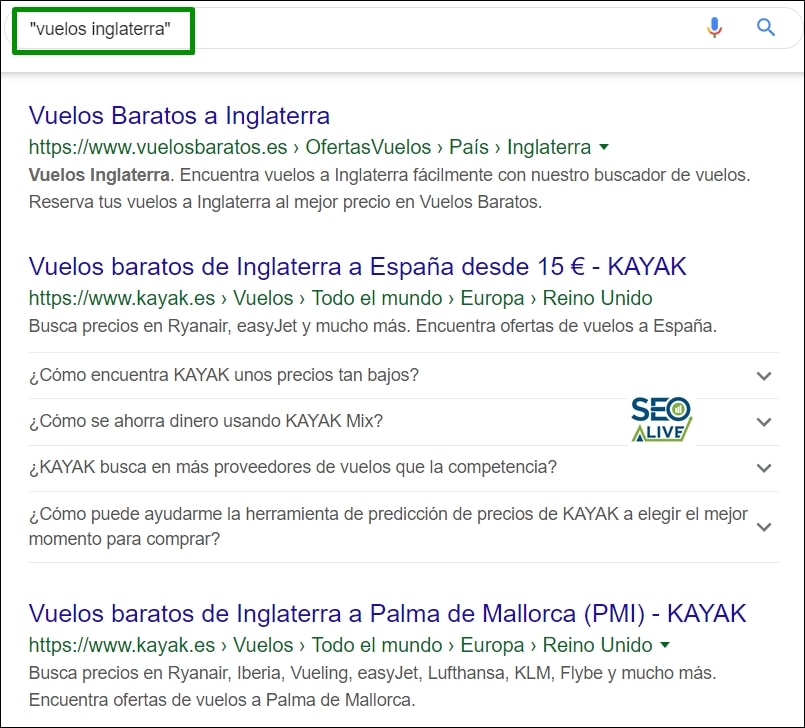Open the Reino Unido breadcrumb dropdown arrow
Image resolution: width=805 pixels, height=728 pixels.
pos(665,645)
